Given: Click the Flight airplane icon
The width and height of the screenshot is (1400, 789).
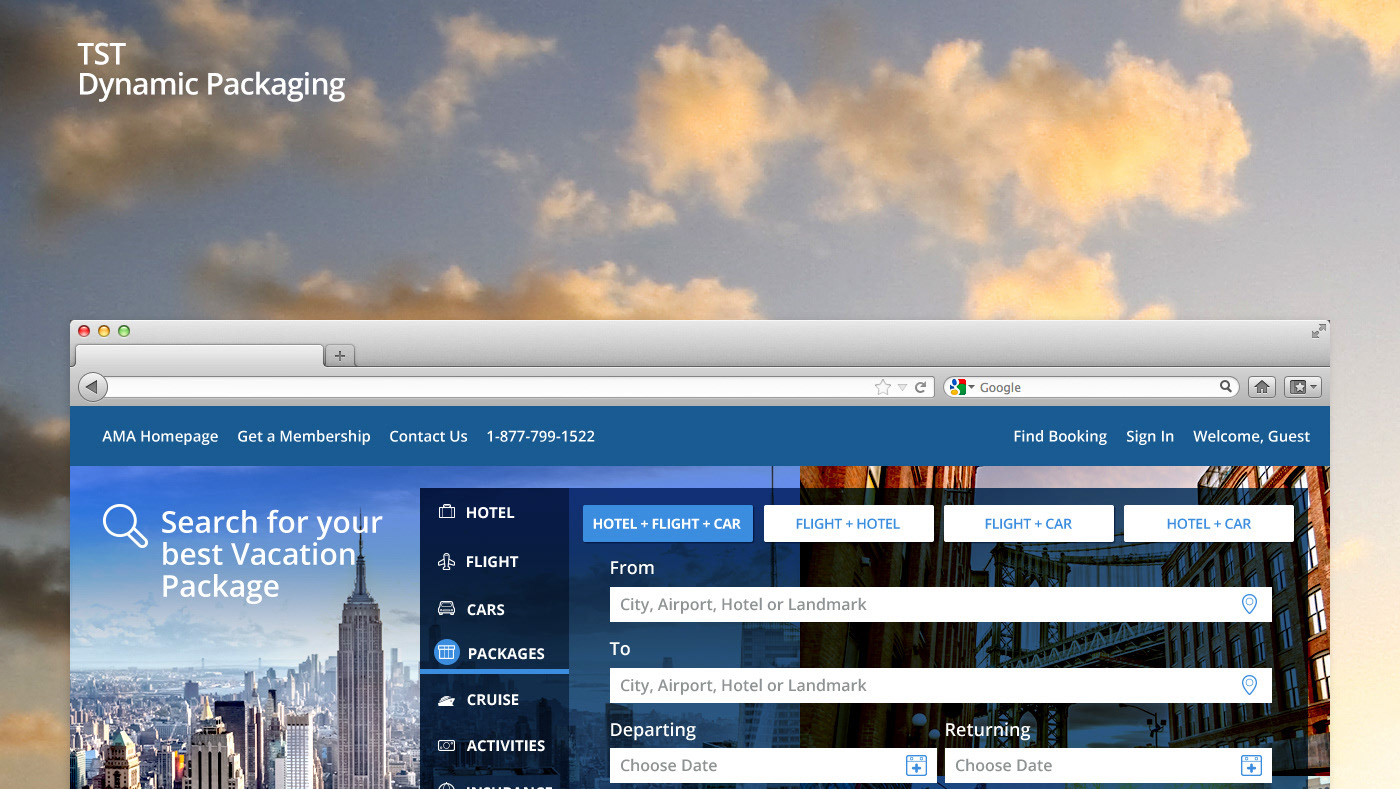Looking at the screenshot, I should (446, 561).
